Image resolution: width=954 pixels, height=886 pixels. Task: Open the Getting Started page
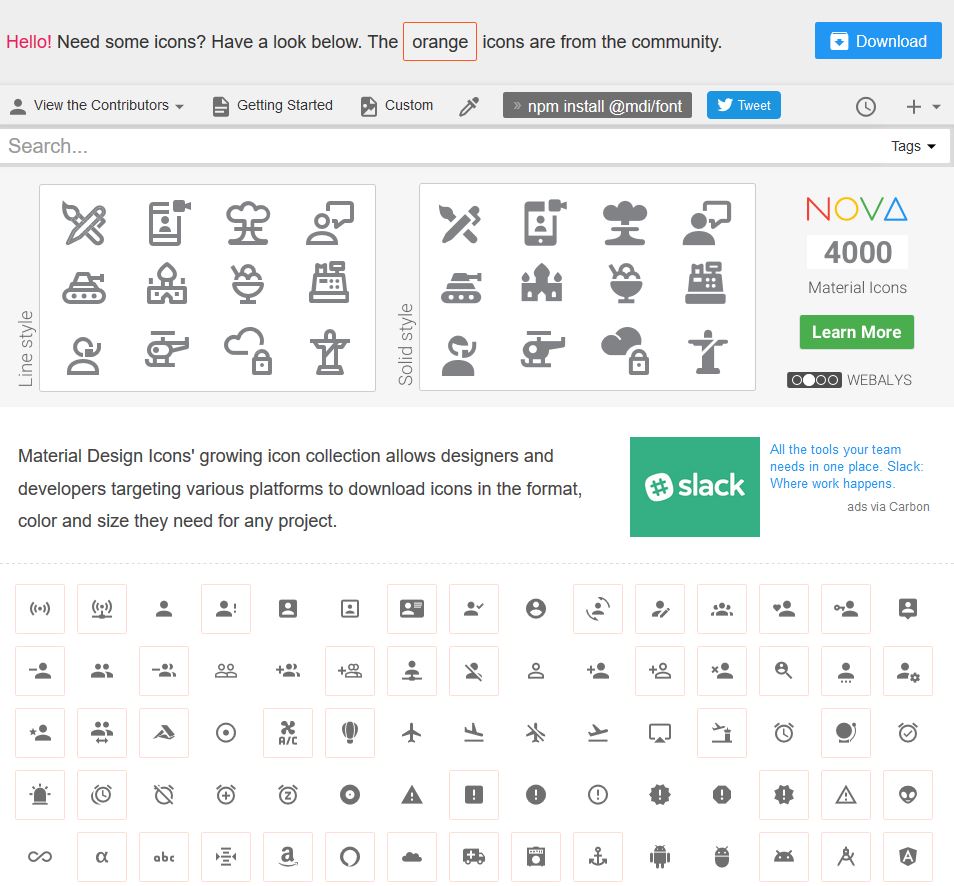pyautogui.click(x=273, y=106)
